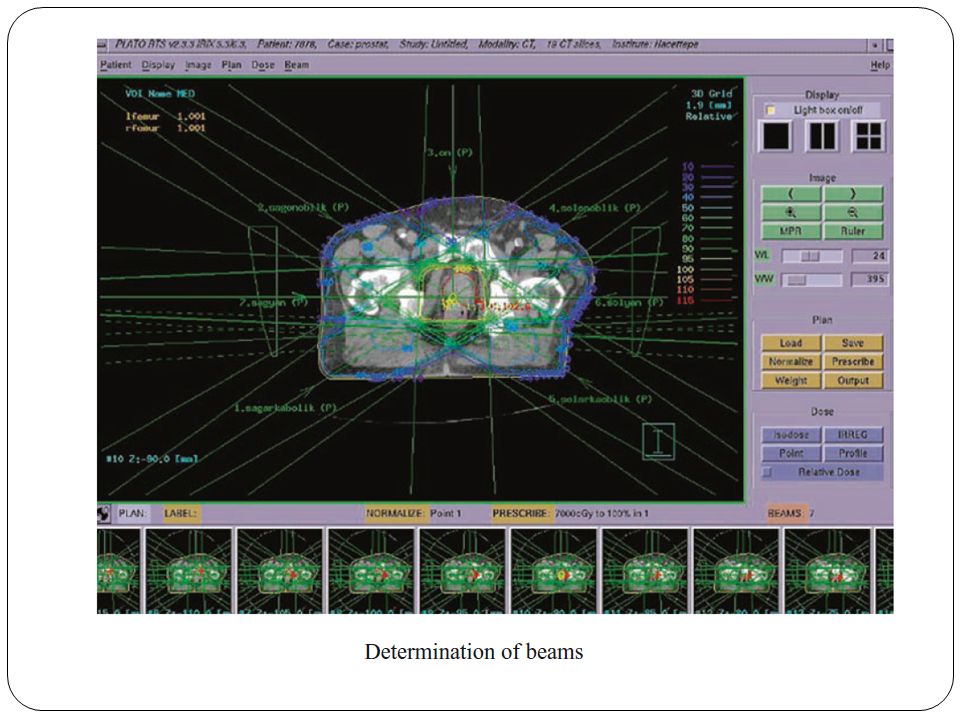Click the 4.solonoblik (P) beam label
This screenshot has width=960, height=720.
[594, 208]
